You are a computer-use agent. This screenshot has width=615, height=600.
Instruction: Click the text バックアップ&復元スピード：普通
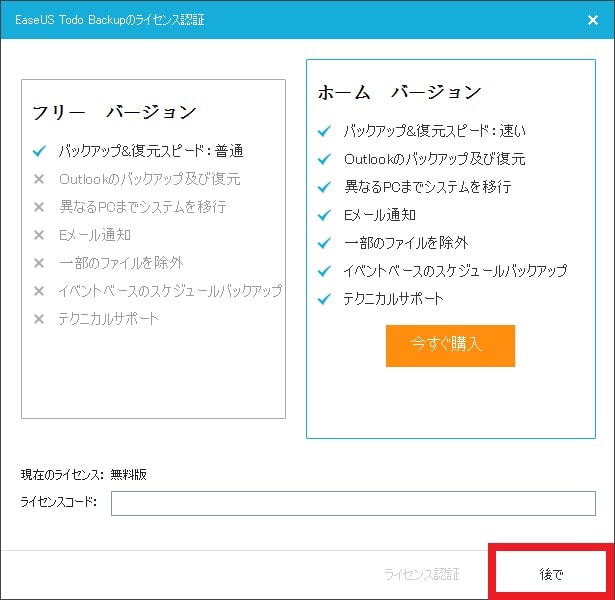click(x=151, y=151)
